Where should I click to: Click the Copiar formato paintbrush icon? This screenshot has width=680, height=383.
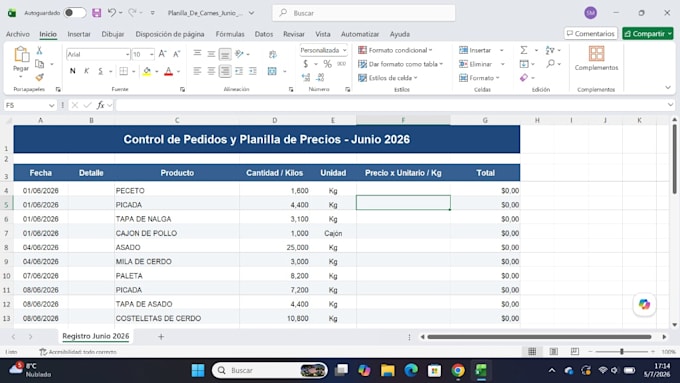point(39,77)
